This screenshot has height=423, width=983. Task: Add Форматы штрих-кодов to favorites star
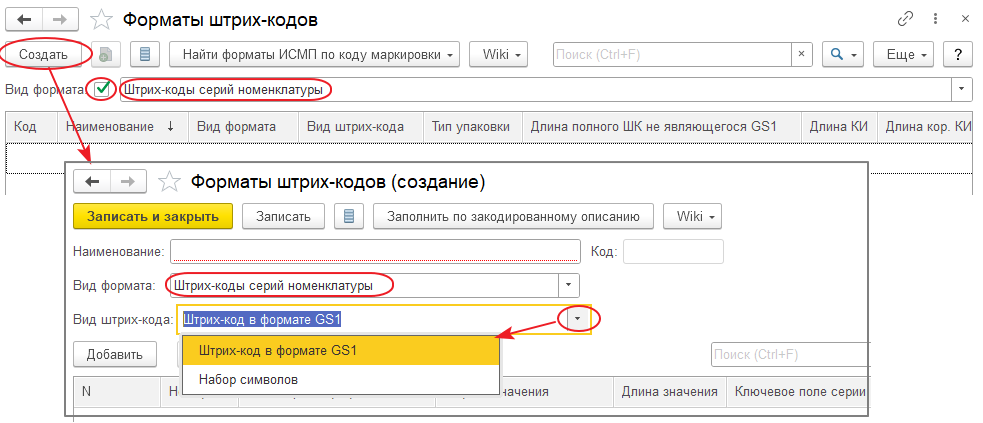102,19
